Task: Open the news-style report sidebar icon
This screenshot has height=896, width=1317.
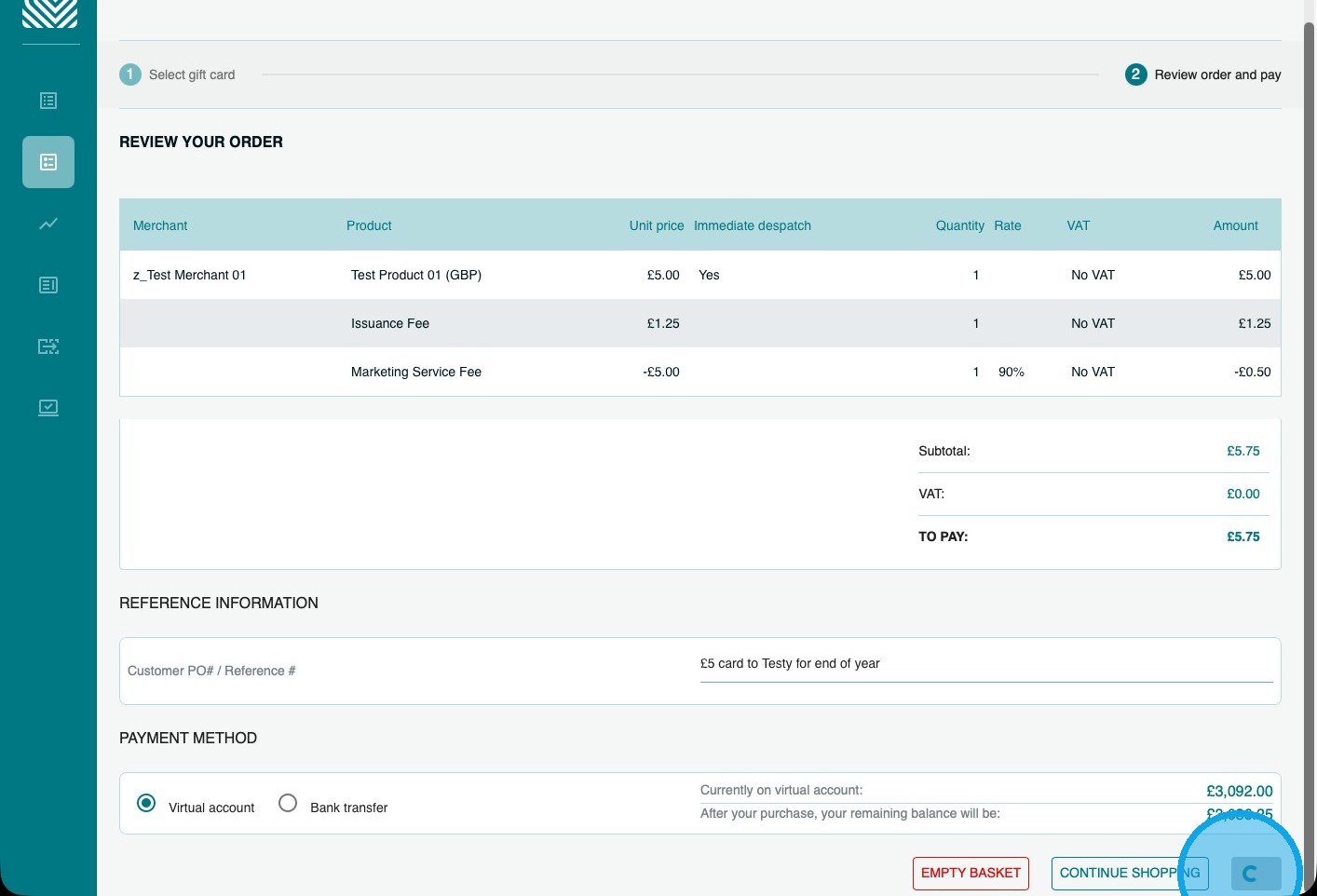Action: point(48,285)
